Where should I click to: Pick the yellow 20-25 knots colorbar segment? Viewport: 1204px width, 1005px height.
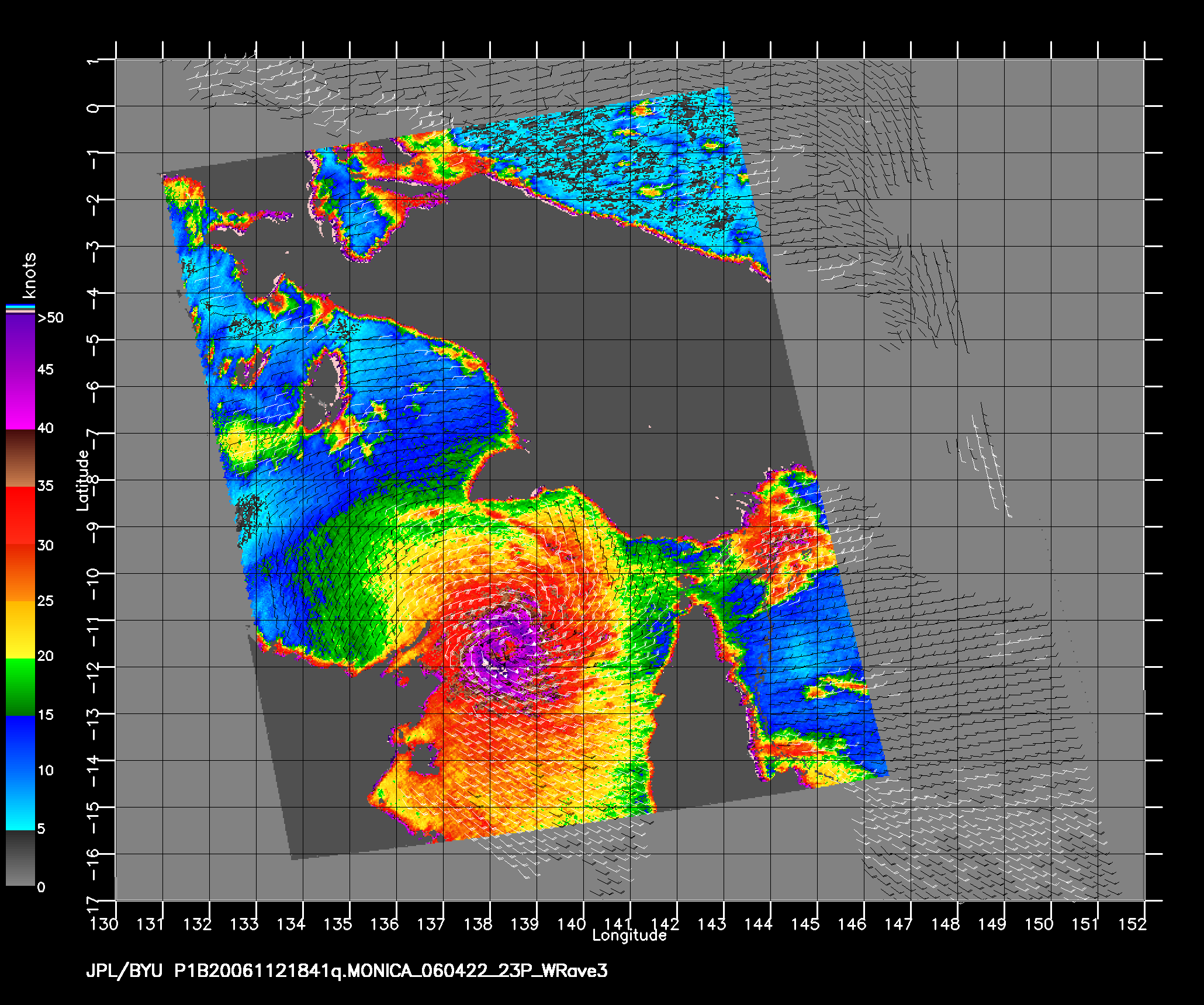20,629
